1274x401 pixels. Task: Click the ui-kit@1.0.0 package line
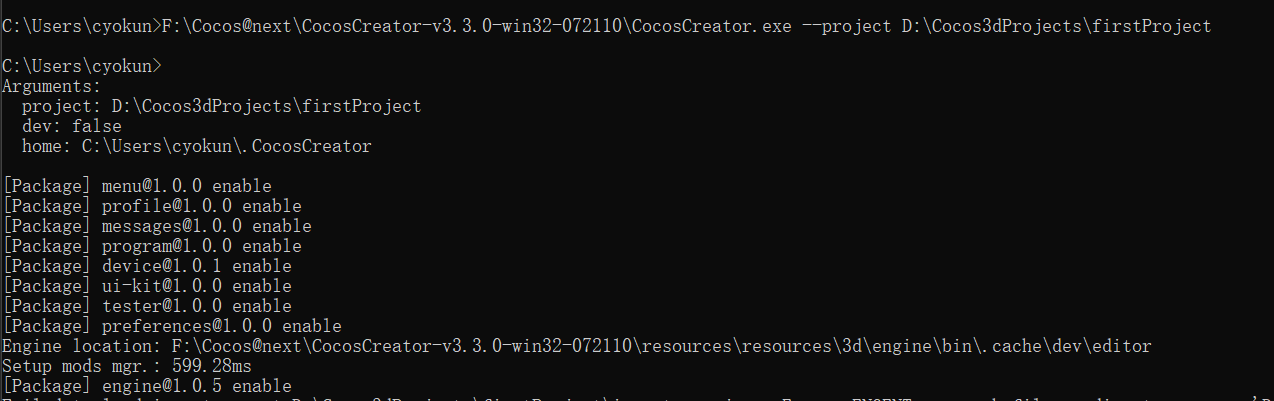click(x=147, y=286)
